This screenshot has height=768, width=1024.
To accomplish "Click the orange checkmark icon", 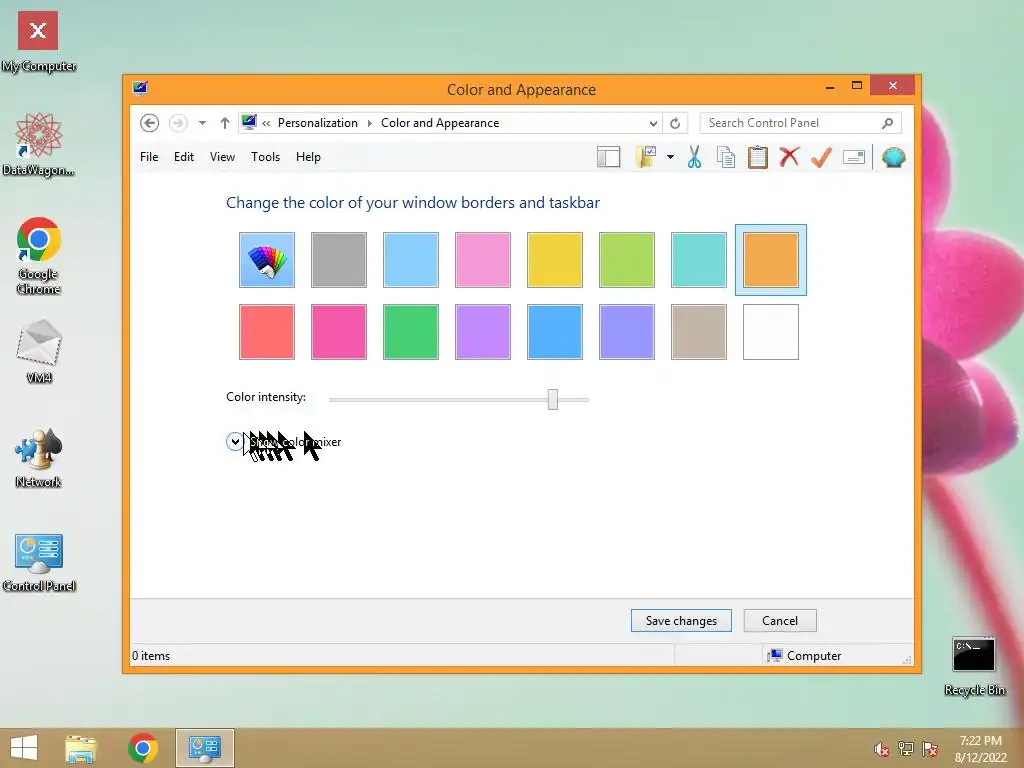I will (821, 157).
